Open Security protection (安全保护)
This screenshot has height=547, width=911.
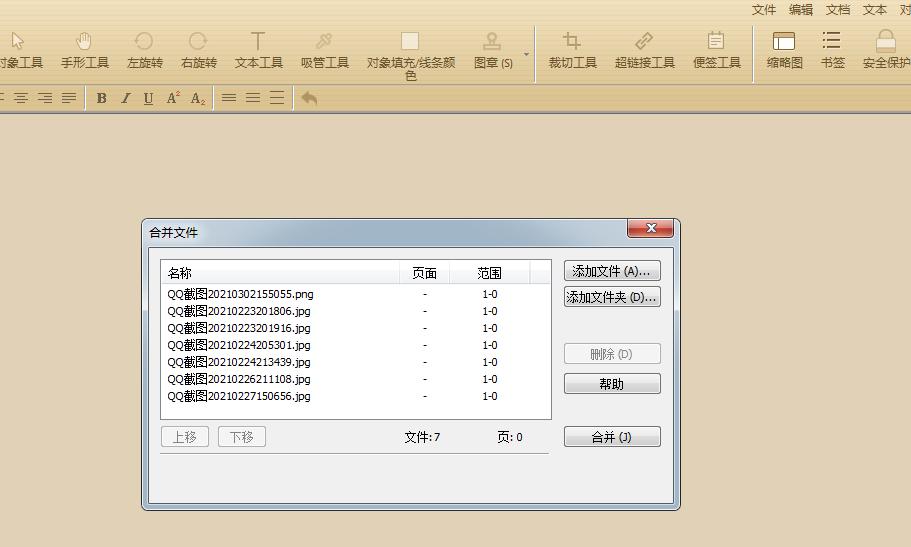(886, 50)
